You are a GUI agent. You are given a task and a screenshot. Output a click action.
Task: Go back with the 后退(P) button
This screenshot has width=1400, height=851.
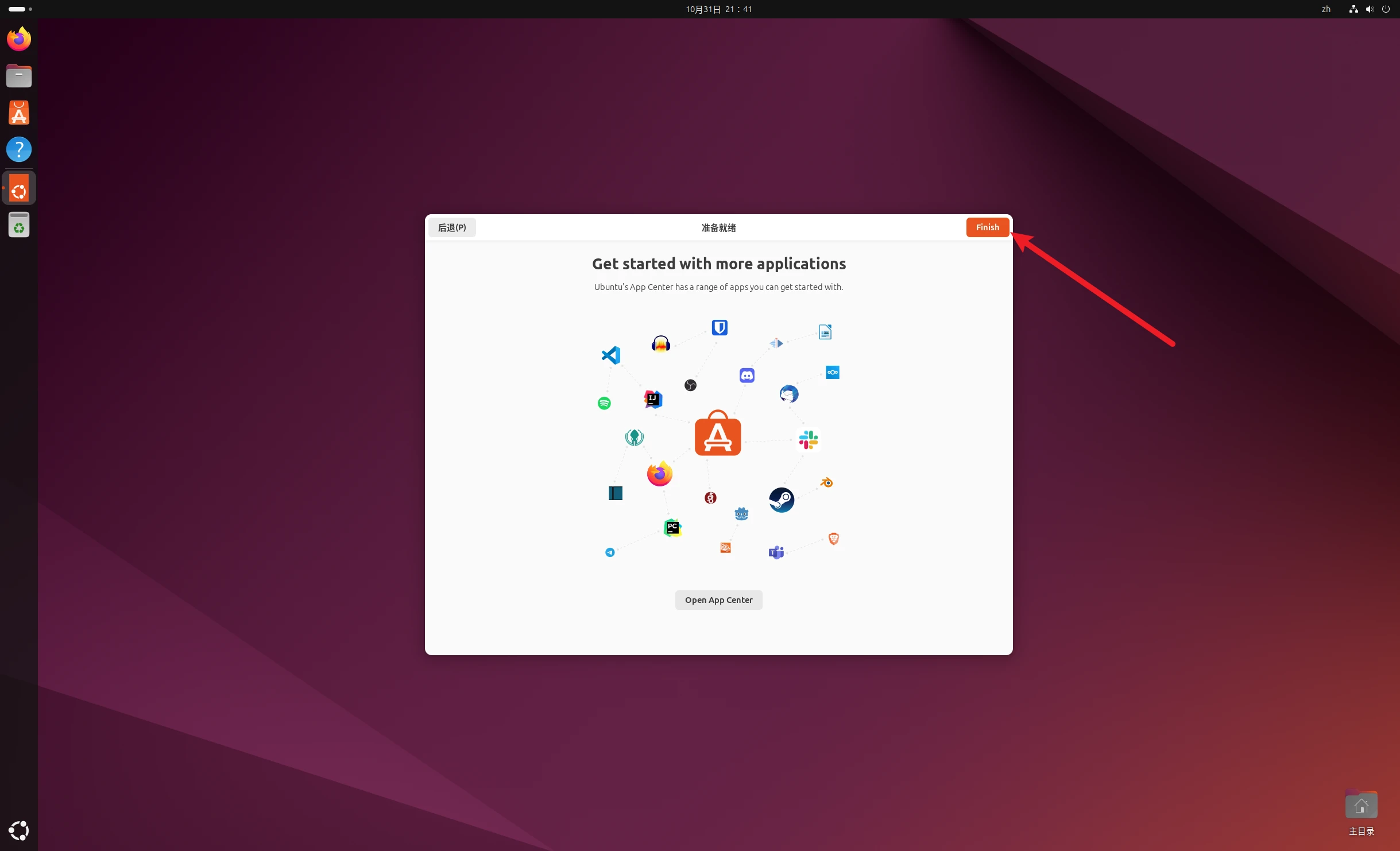(x=452, y=227)
